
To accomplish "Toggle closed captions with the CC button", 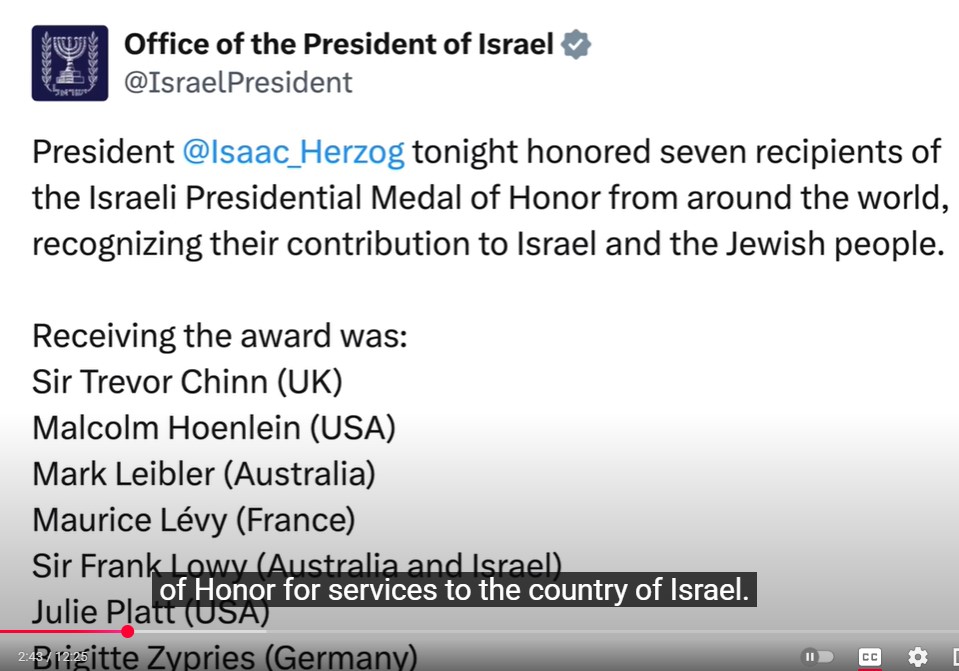I will click(x=870, y=657).
